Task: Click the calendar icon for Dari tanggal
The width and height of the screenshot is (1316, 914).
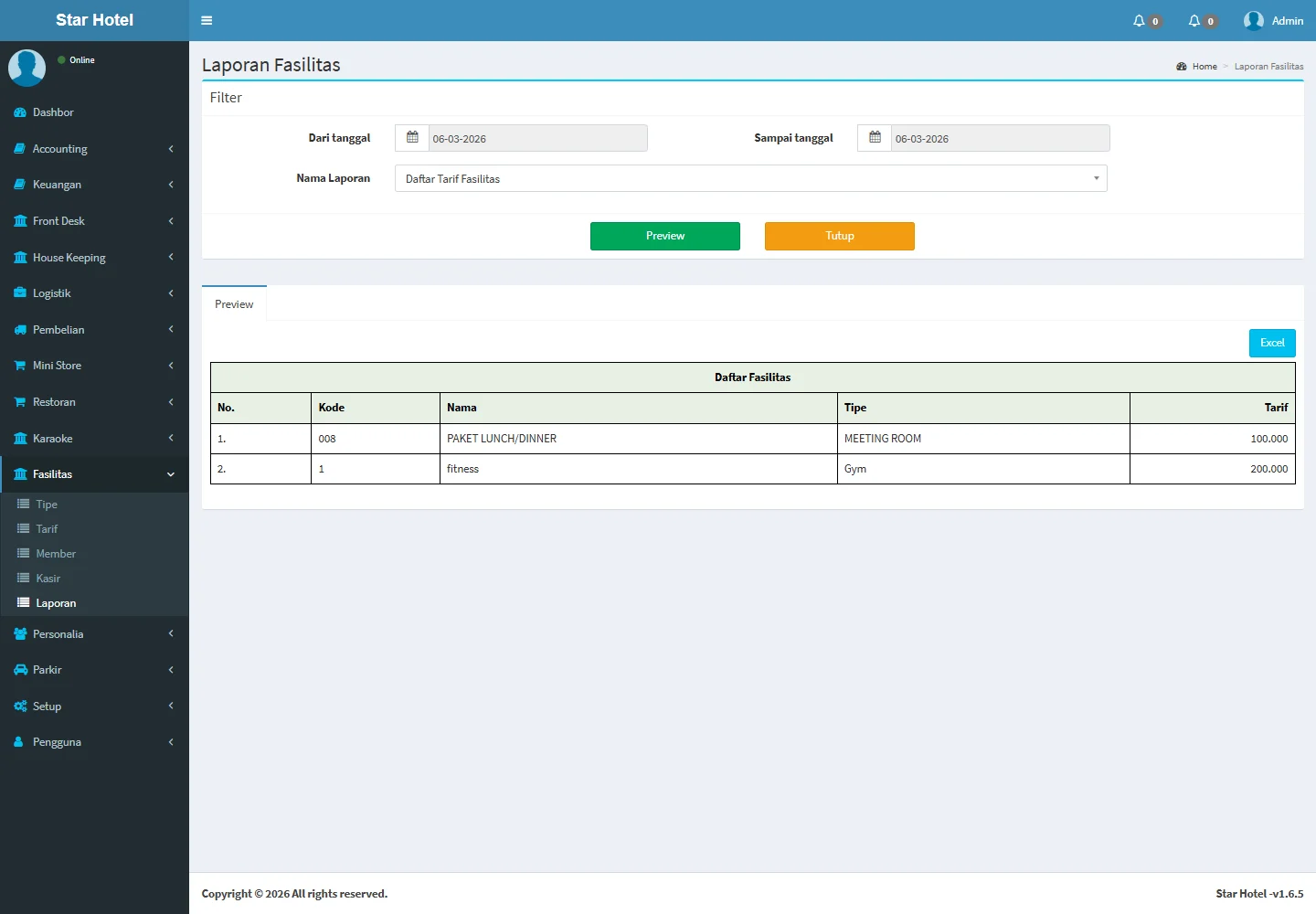Action: pos(412,138)
